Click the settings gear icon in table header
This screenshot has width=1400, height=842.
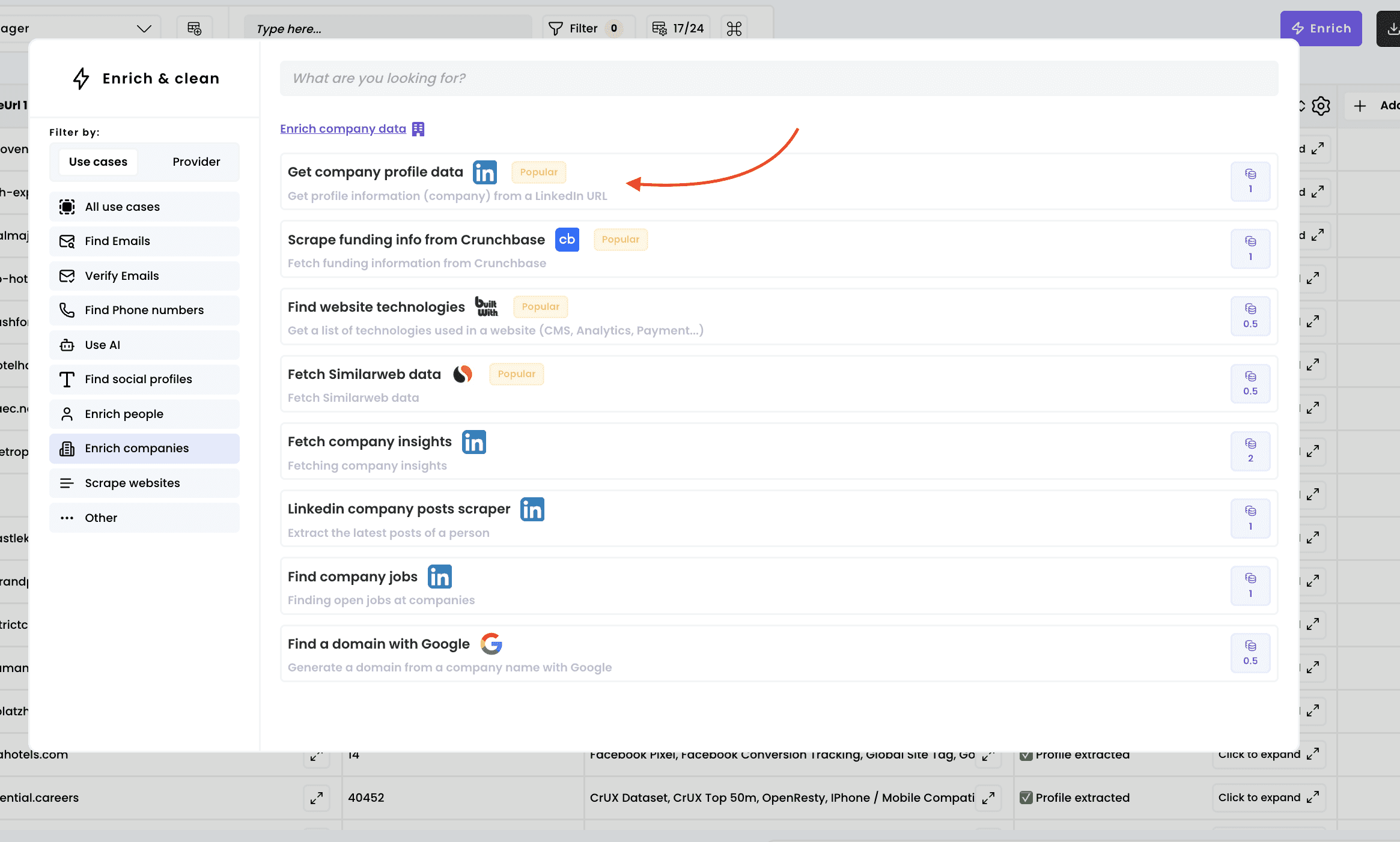(x=1321, y=106)
